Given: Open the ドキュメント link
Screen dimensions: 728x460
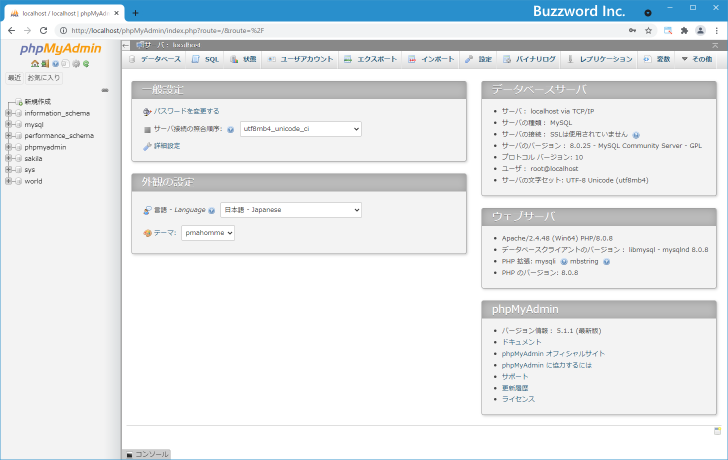Looking at the screenshot, I should [521, 342].
